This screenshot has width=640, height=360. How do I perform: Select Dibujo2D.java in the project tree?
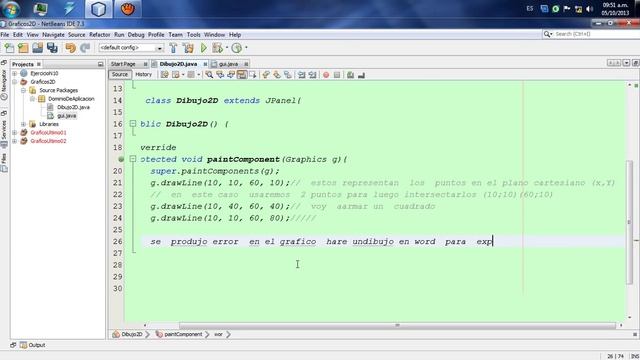click(73, 107)
